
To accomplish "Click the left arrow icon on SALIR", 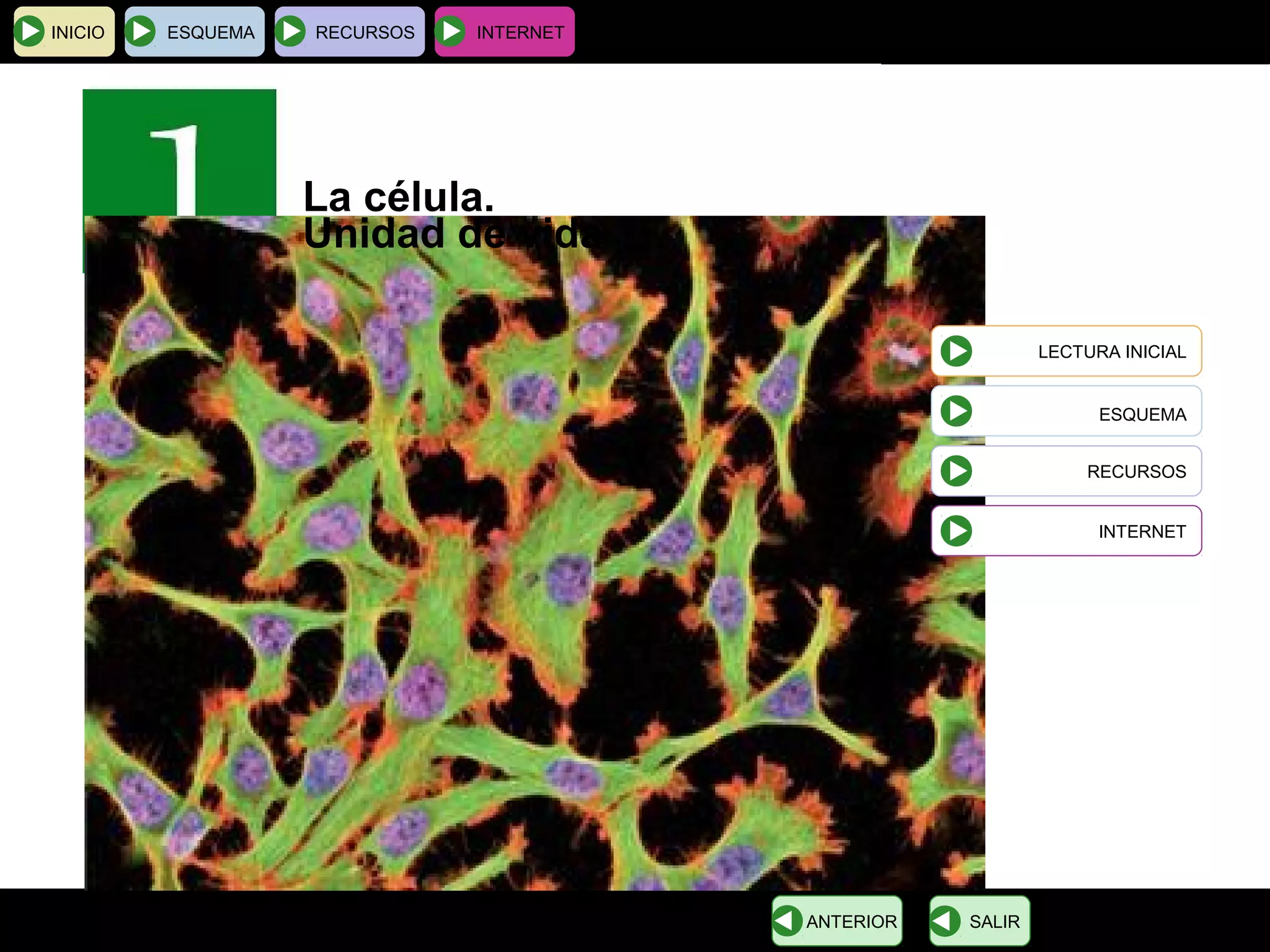I will tap(946, 921).
